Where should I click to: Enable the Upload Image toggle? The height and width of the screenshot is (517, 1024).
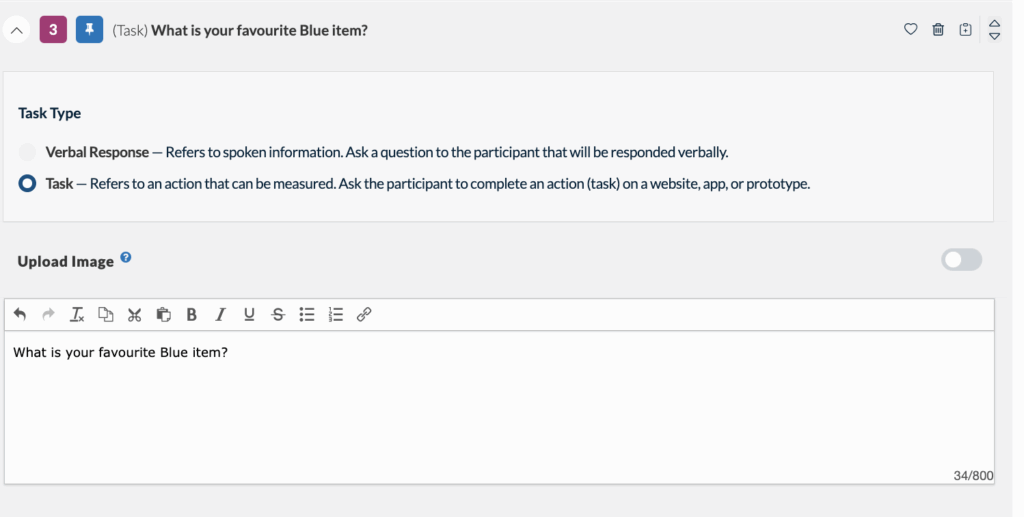point(961,260)
